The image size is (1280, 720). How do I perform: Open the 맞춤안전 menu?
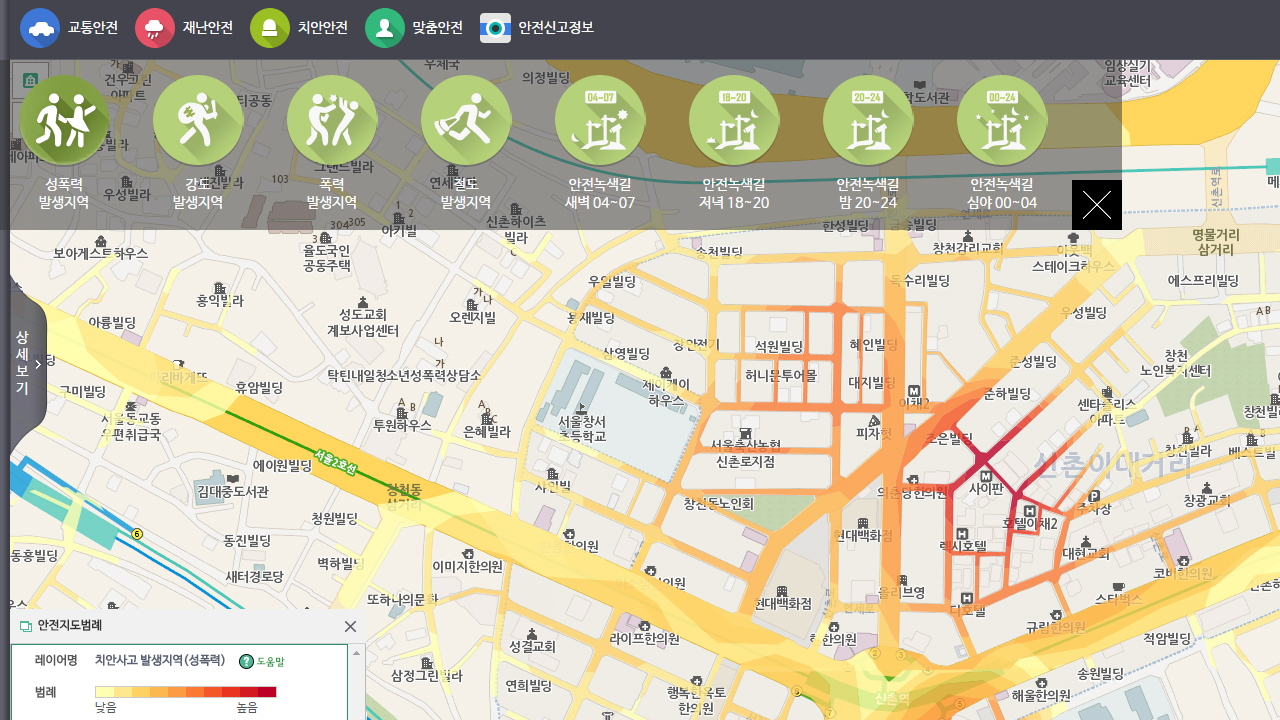click(x=414, y=28)
